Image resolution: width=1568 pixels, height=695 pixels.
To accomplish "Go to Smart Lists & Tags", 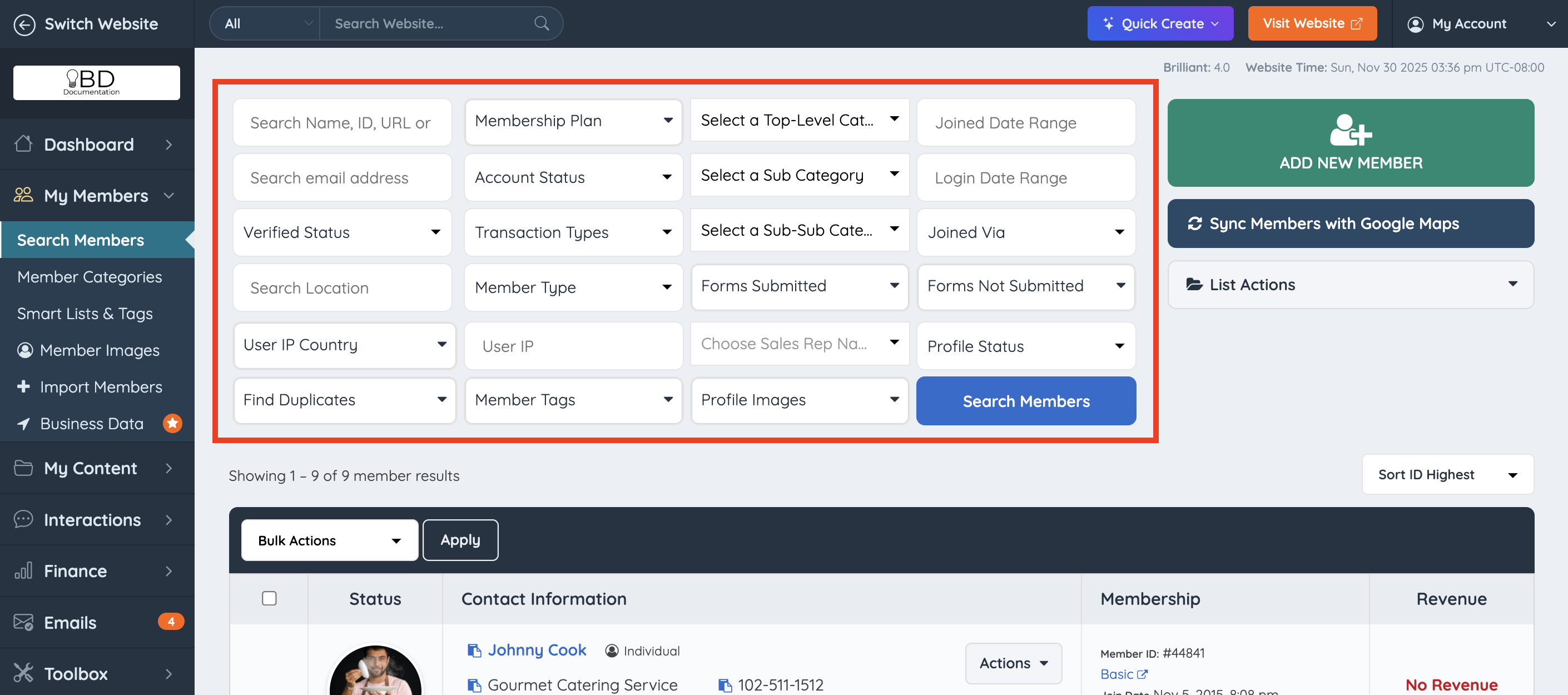I will pyautogui.click(x=85, y=314).
